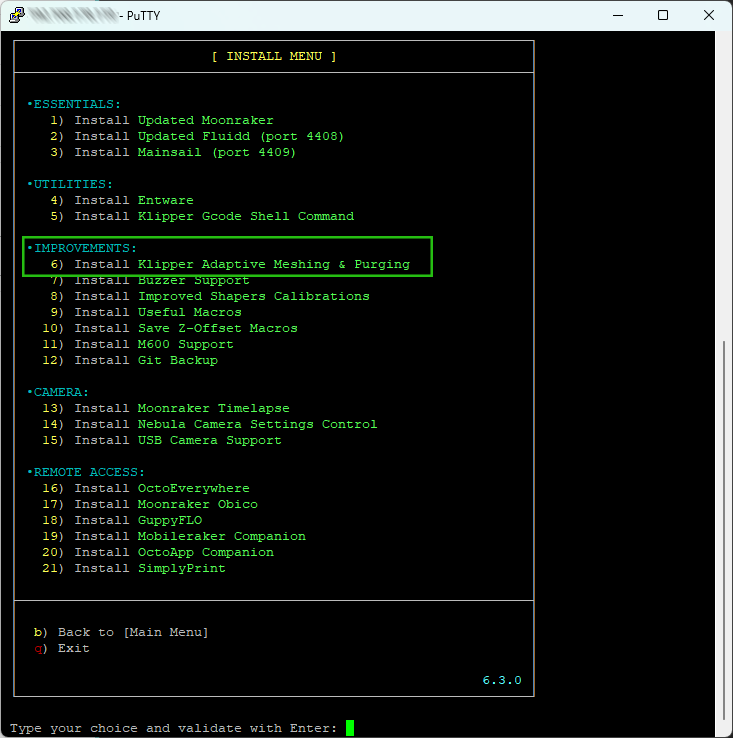Select Install Save Z-Offset Macros line
The width and height of the screenshot is (733, 738).
pyautogui.click(x=170, y=328)
